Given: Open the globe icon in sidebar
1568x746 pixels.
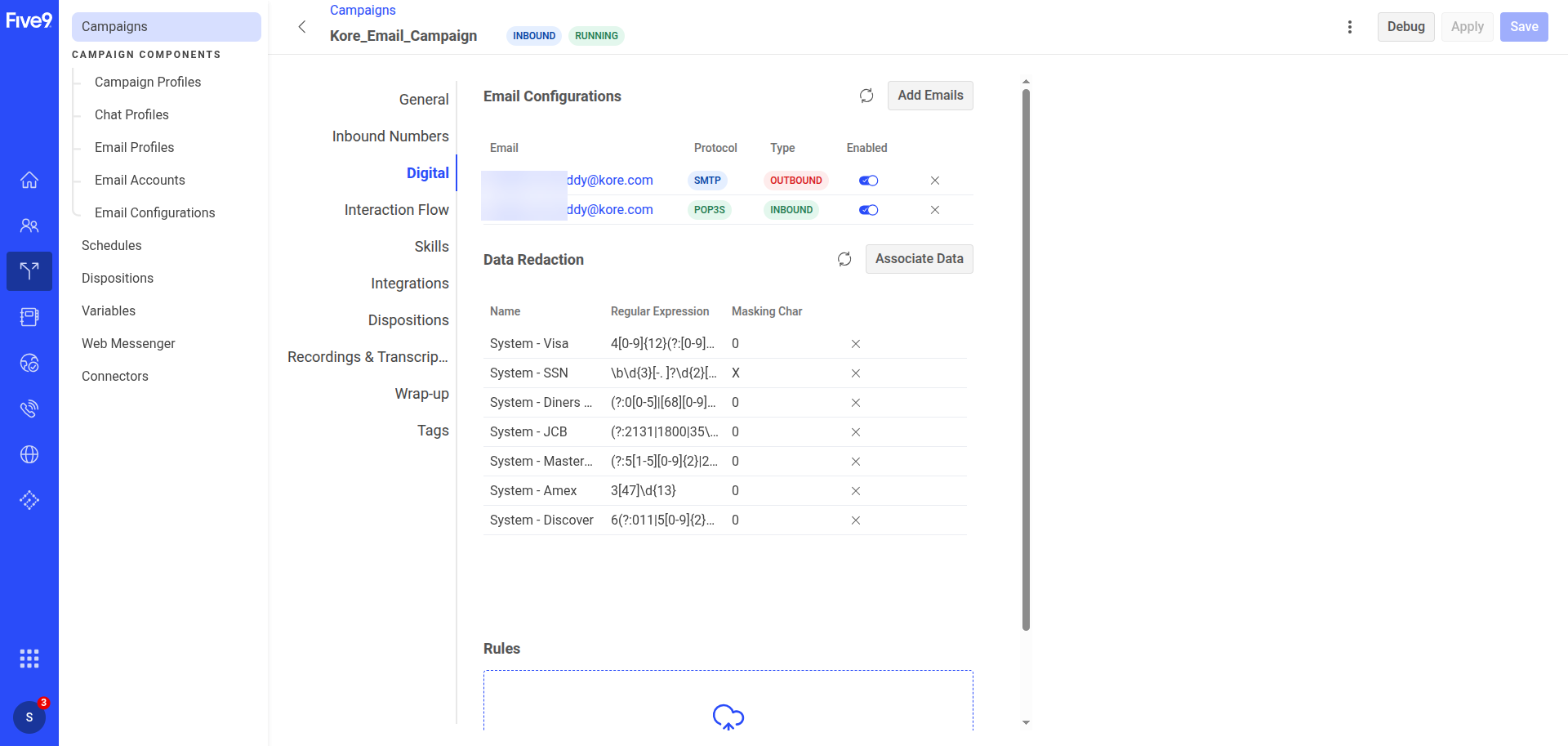Looking at the screenshot, I should 29,454.
